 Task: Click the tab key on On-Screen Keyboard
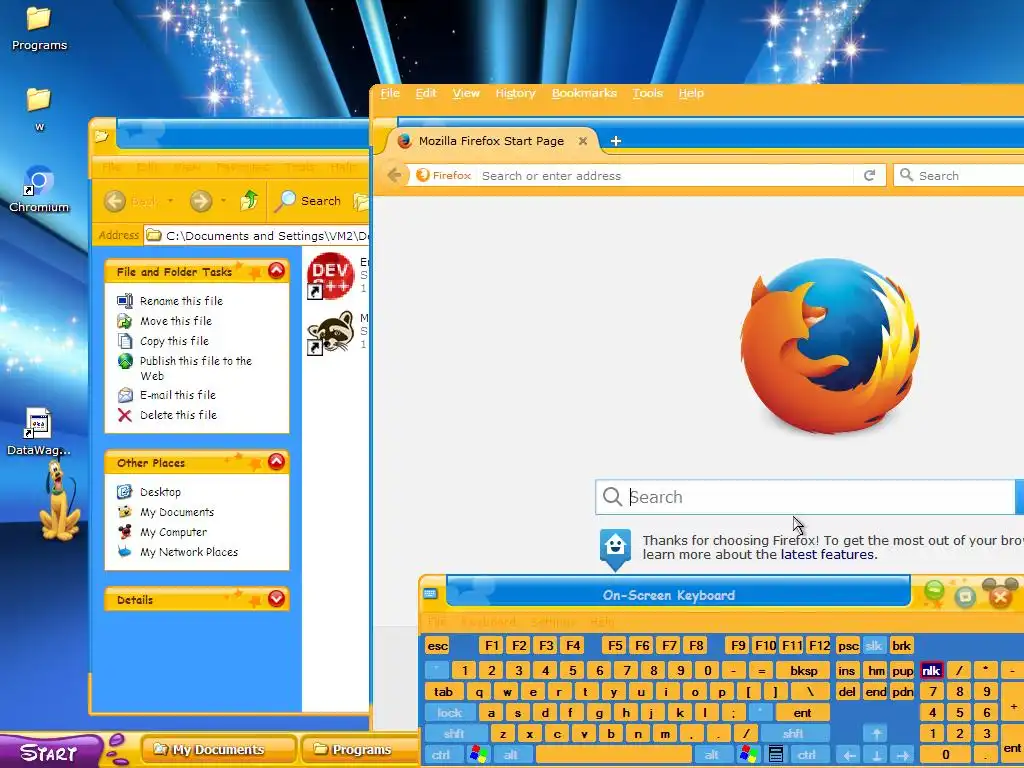coord(443,692)
